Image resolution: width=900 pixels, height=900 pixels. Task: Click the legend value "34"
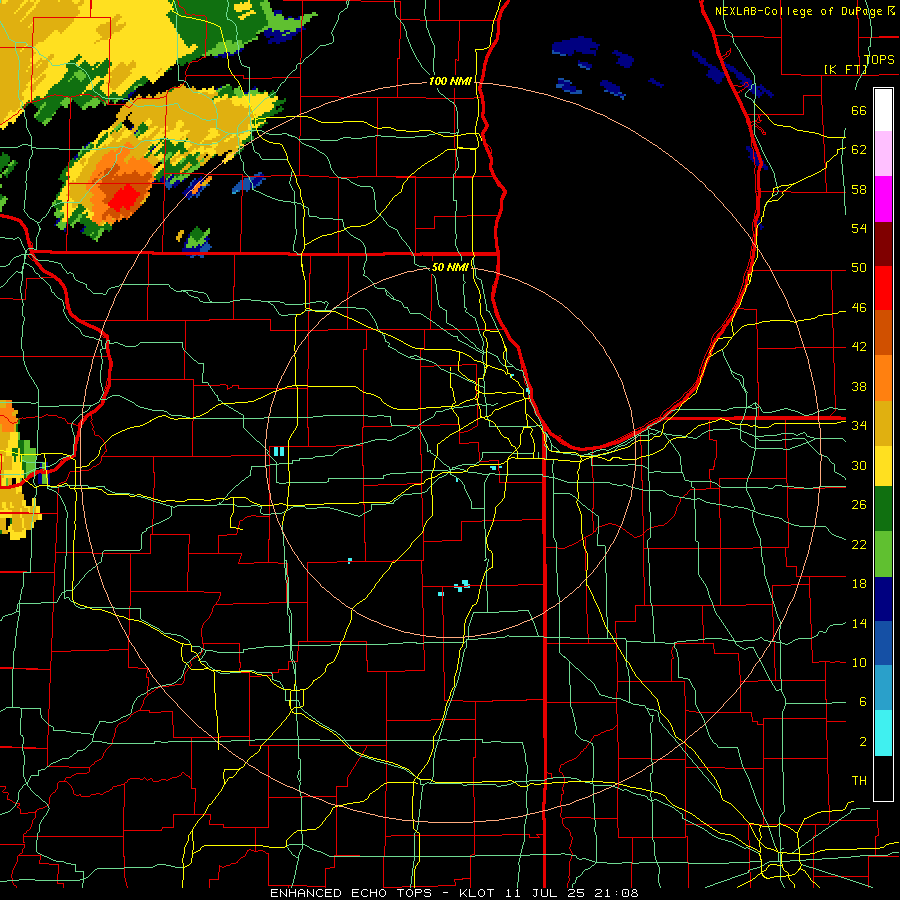pos(859,426)
